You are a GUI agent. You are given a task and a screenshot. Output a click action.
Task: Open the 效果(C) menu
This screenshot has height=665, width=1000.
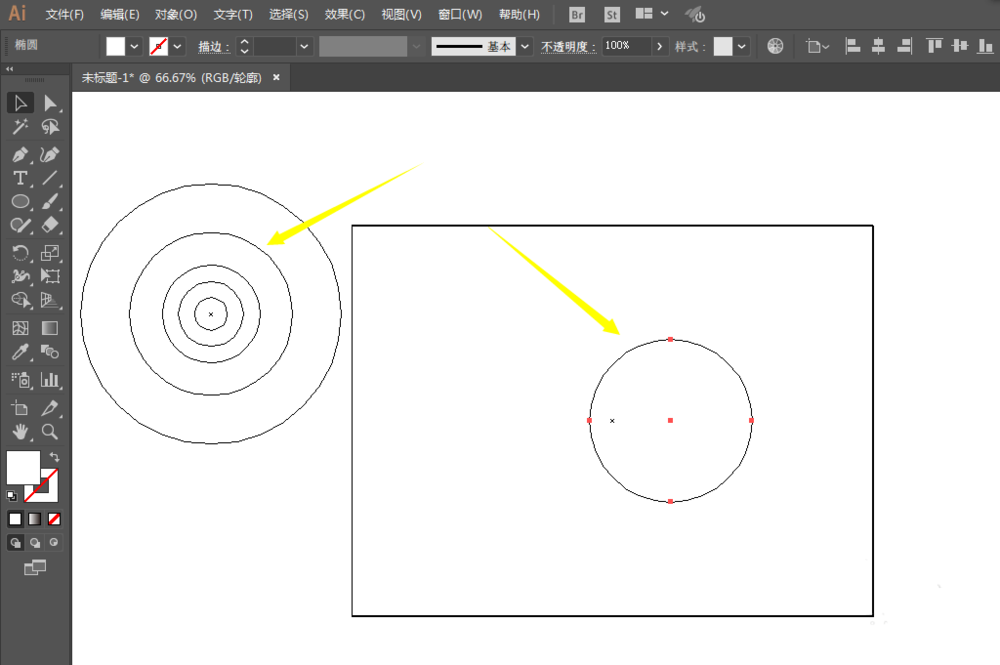(x=345, y=15)
